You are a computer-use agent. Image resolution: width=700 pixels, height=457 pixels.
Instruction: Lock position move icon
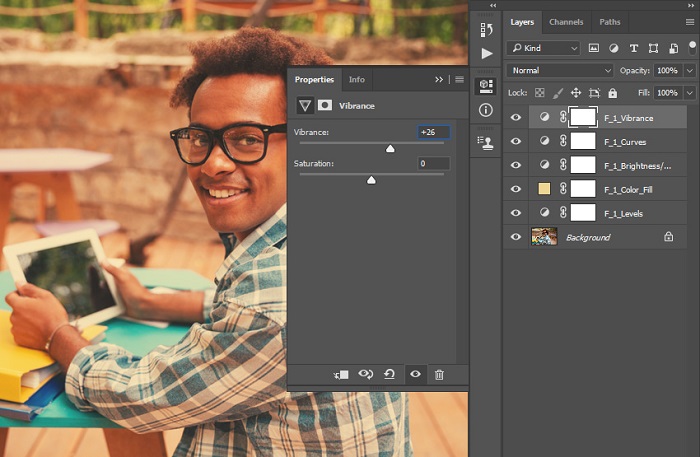pos(576,93)
